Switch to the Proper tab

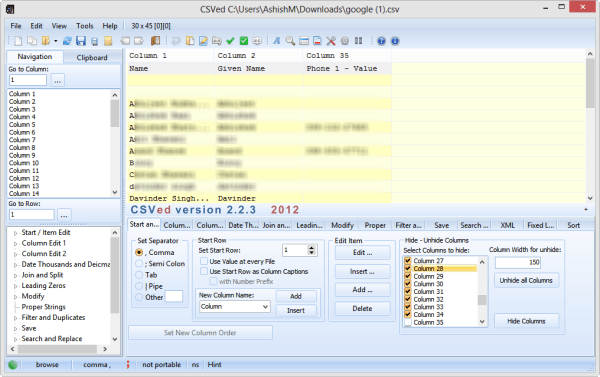click(375, 225)
